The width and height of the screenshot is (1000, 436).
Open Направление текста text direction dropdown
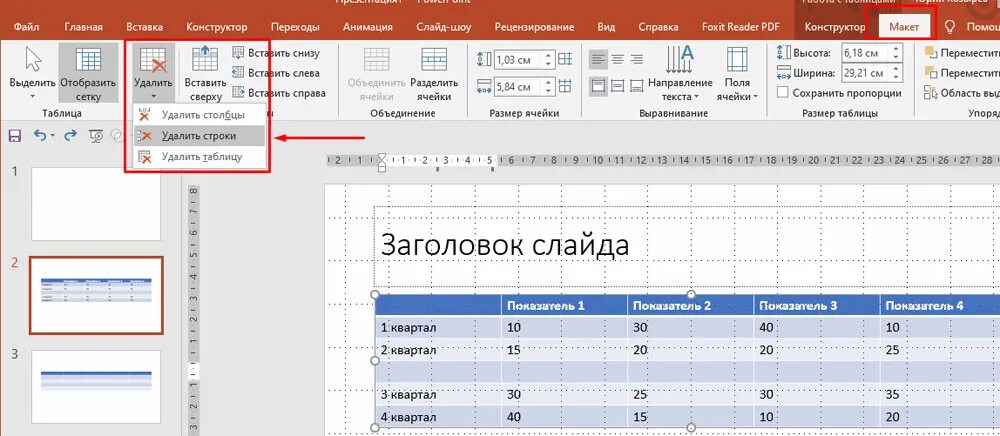pyautogui.click(x=680, y=73)
